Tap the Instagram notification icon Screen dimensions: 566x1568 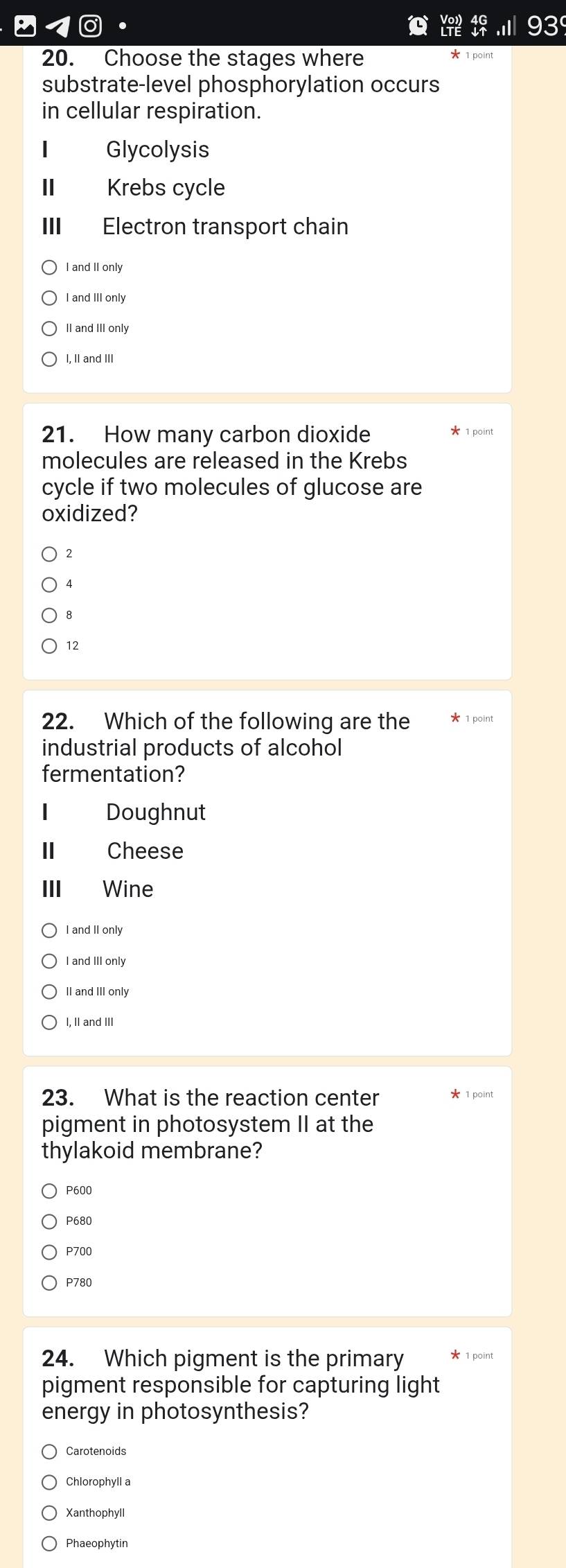pyautogui.click(x=90, y=26)
